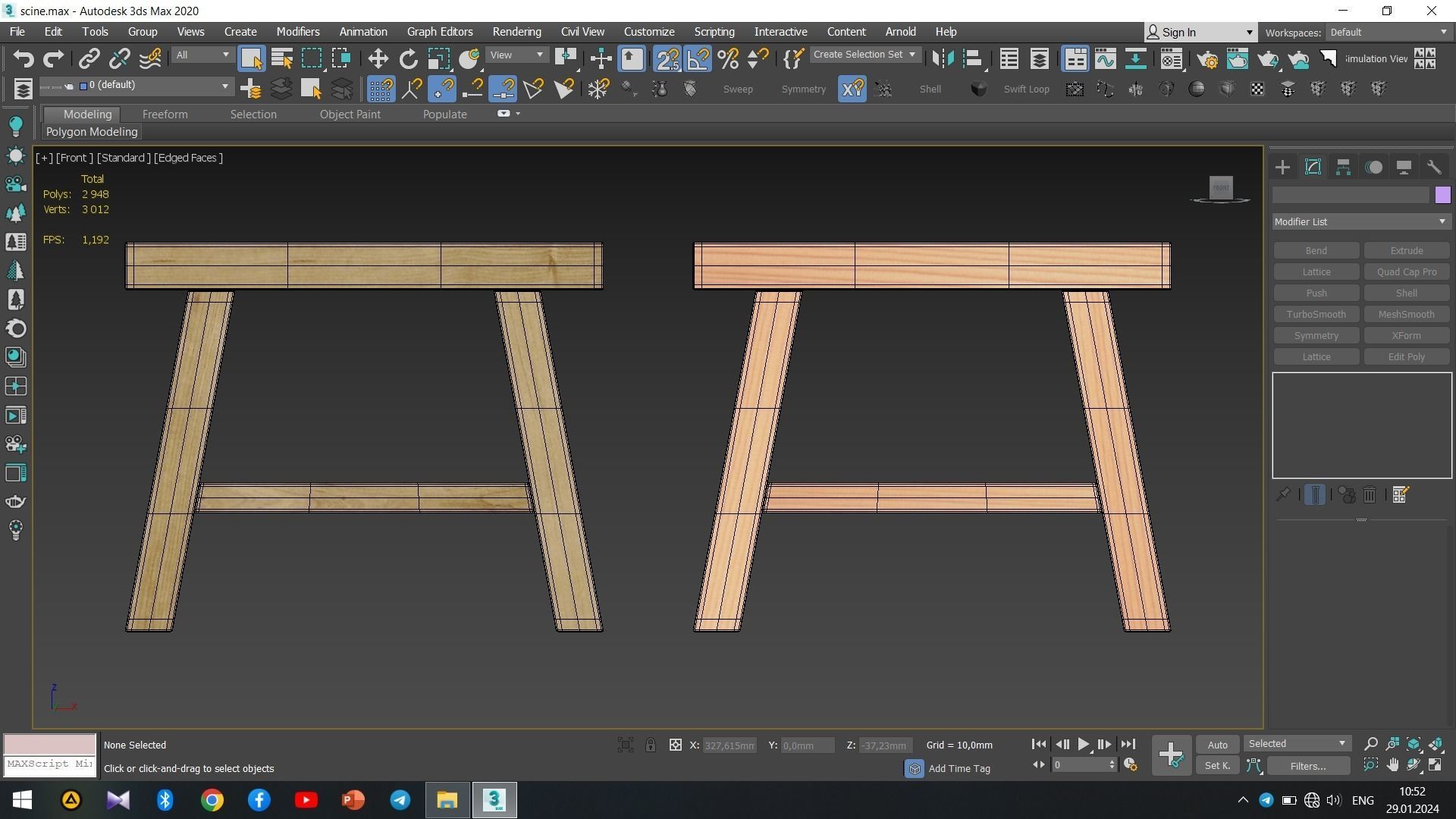Select the Select and Link tool
This screenshot has height=819, width=1456.
click(89, 58)
